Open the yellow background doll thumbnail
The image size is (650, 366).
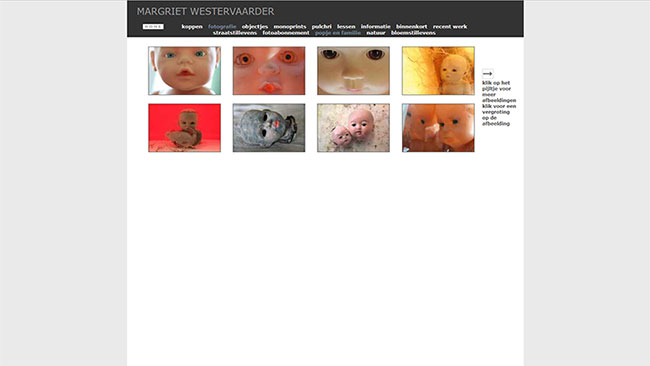coord(438,71)
